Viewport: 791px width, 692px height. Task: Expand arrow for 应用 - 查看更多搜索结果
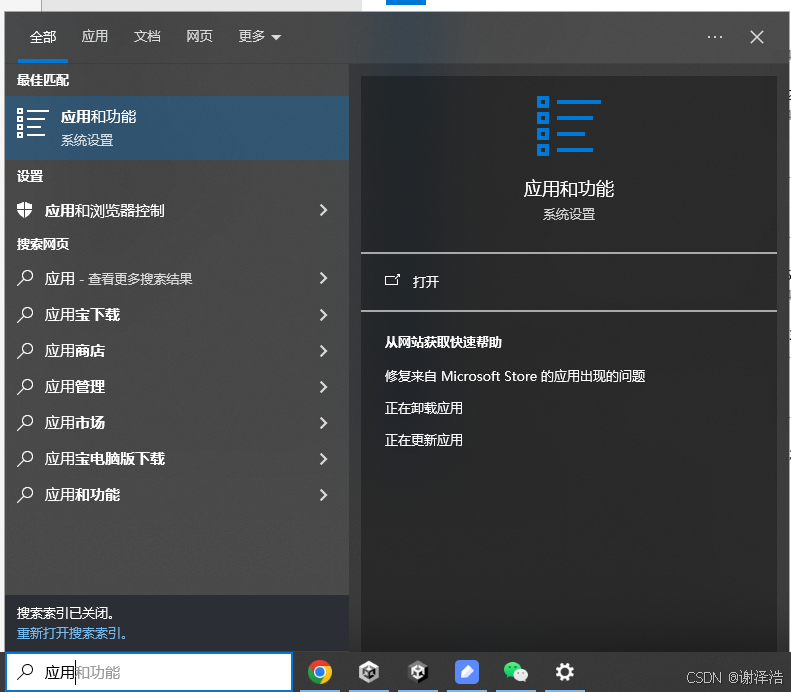click(323, 278)
